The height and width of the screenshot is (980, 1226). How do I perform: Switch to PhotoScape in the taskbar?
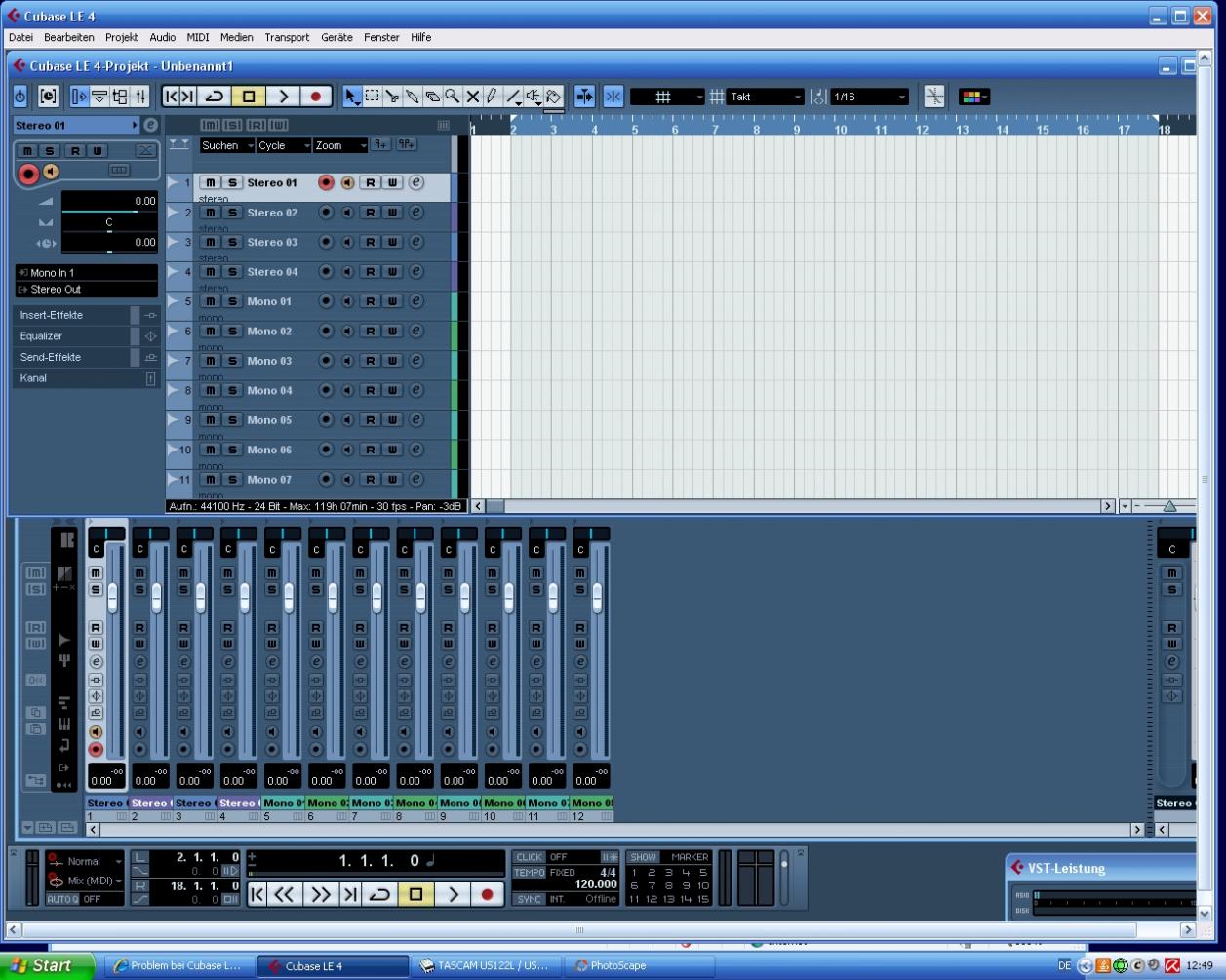coord(617,965)
